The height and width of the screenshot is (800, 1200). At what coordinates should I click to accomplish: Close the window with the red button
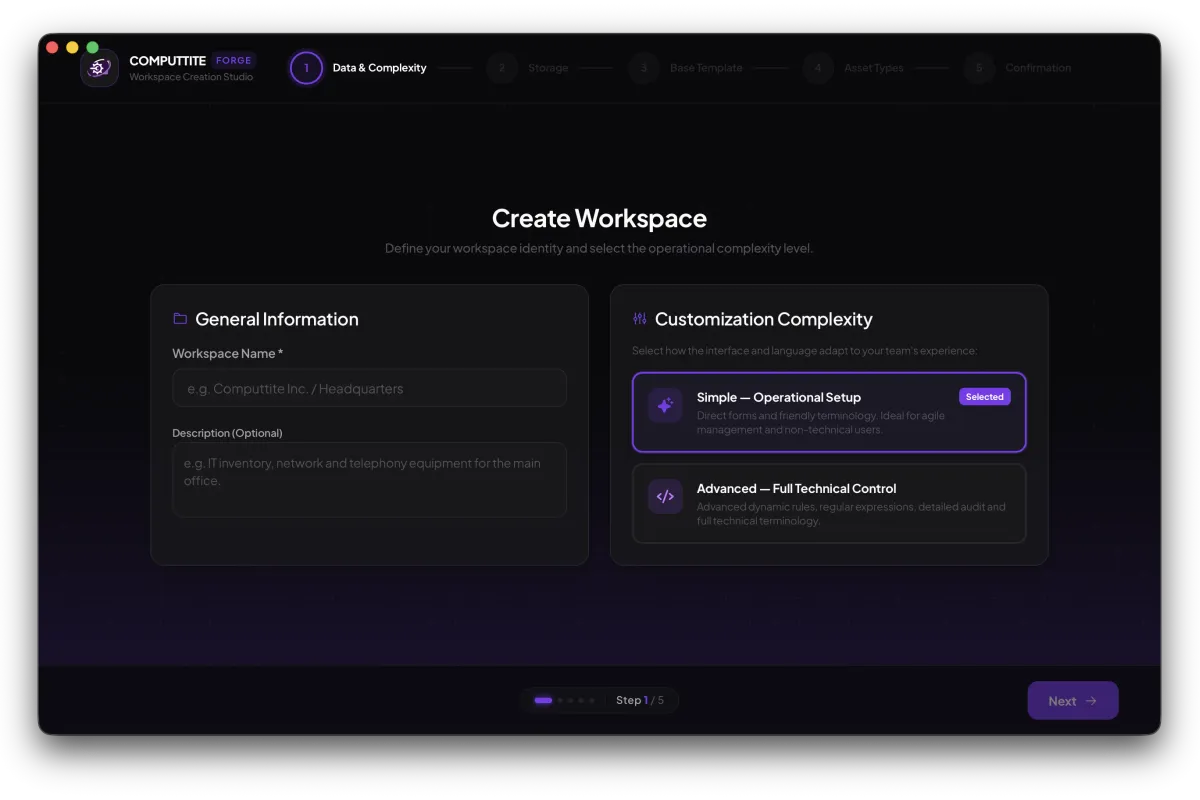click(53, 47)
